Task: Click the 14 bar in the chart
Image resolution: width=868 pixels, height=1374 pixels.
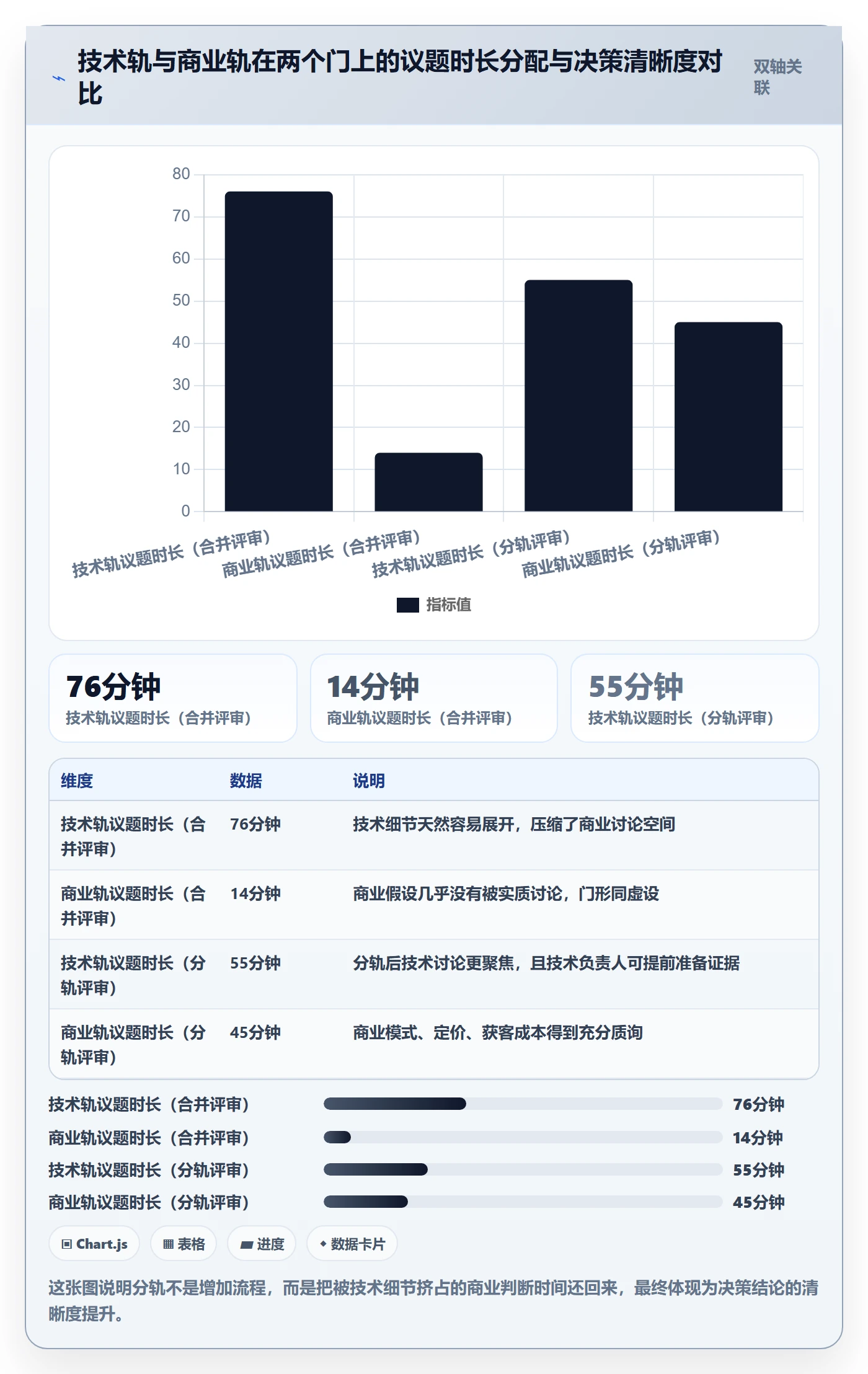Action: click(428, 482)
